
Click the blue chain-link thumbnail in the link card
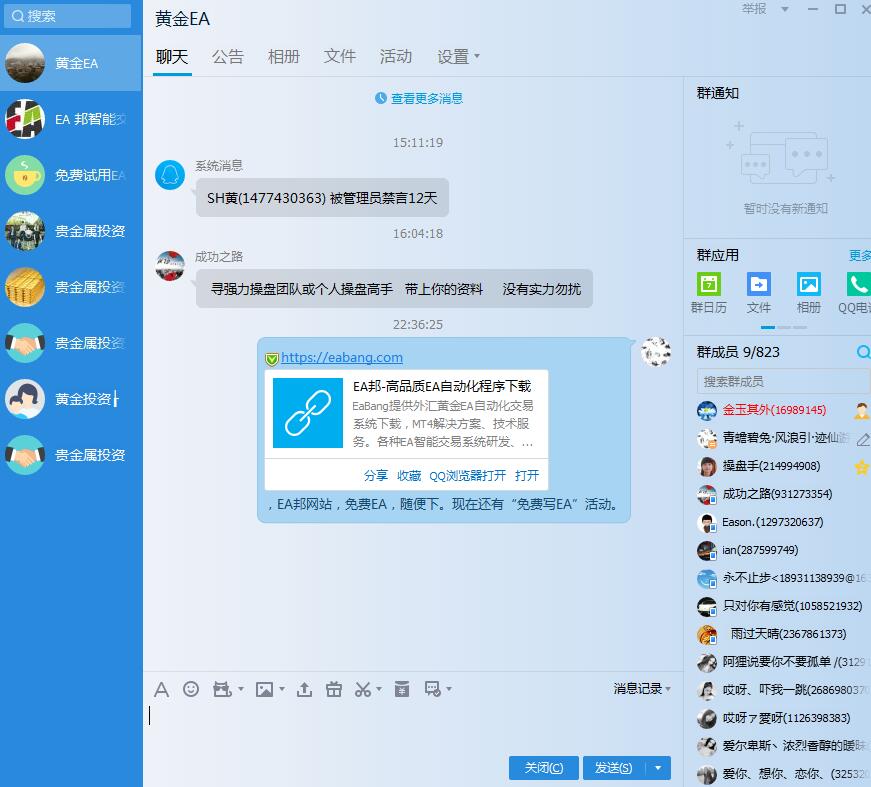(x=308, y=413)
